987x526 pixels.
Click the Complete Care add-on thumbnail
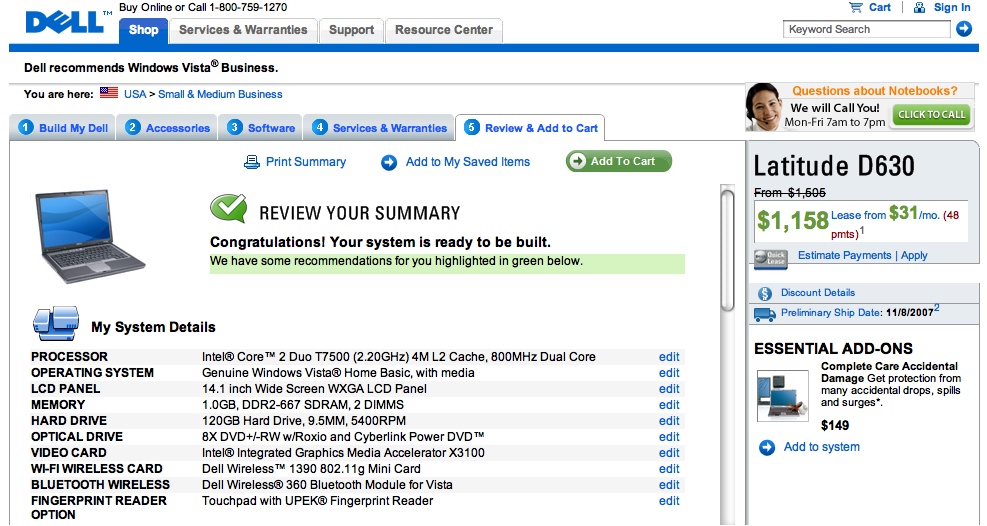click(x=782, y=396)
